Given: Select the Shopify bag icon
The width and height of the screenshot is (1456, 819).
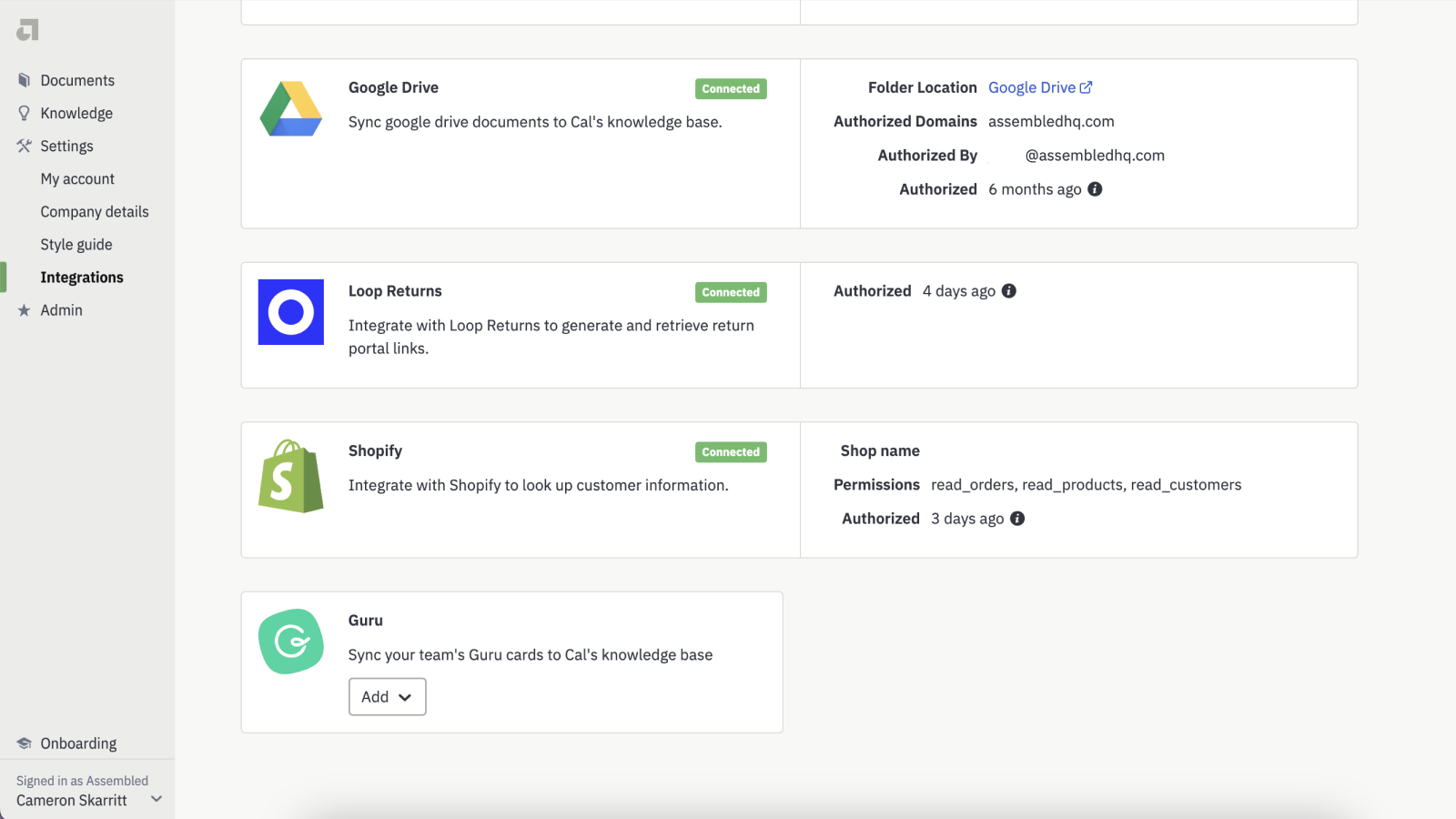Looking at the screenshot, I should pos(290,474).
